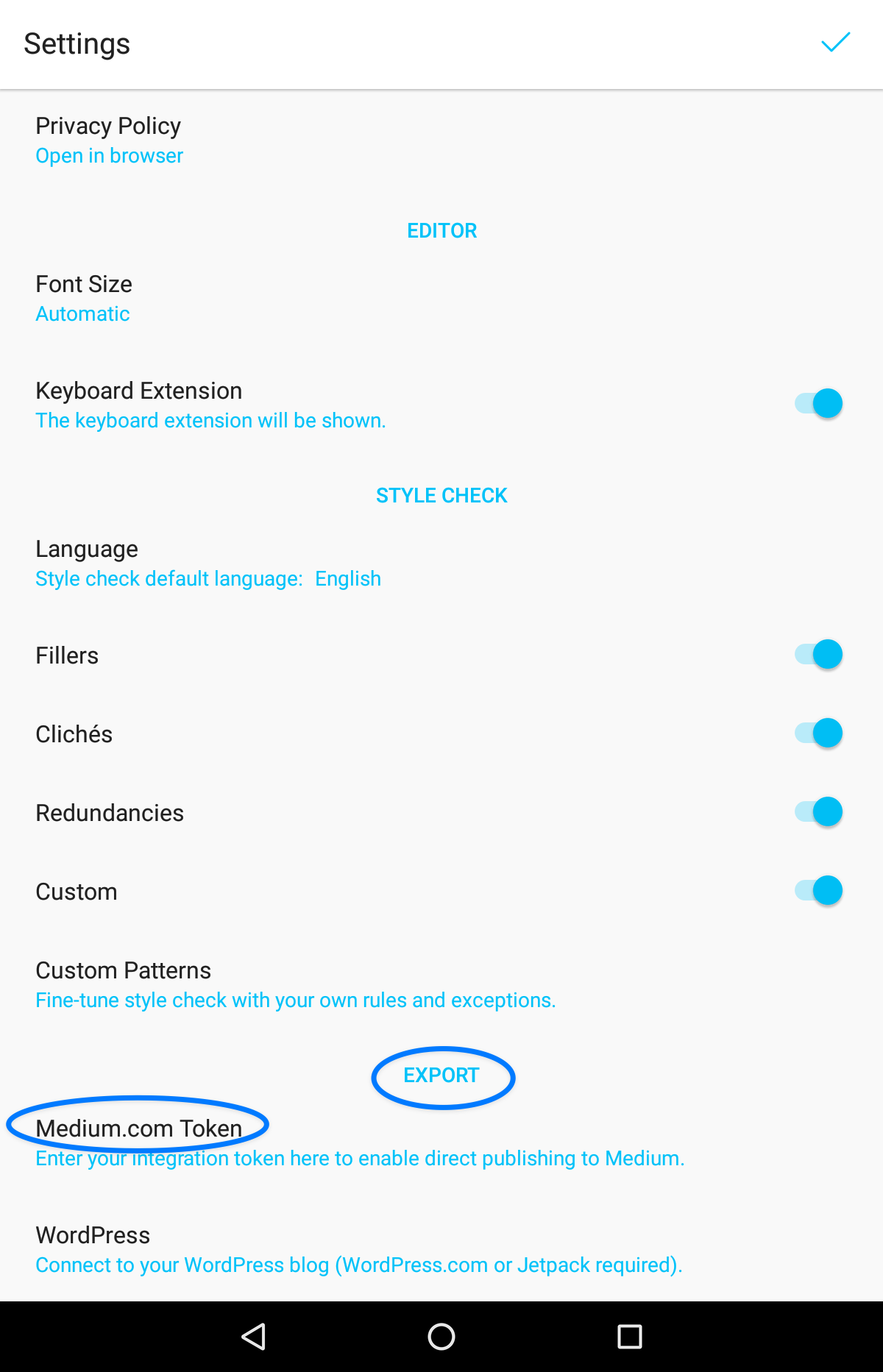
Task: Tap the Android back navigation icon
Action: click(x=254, y=1336)
